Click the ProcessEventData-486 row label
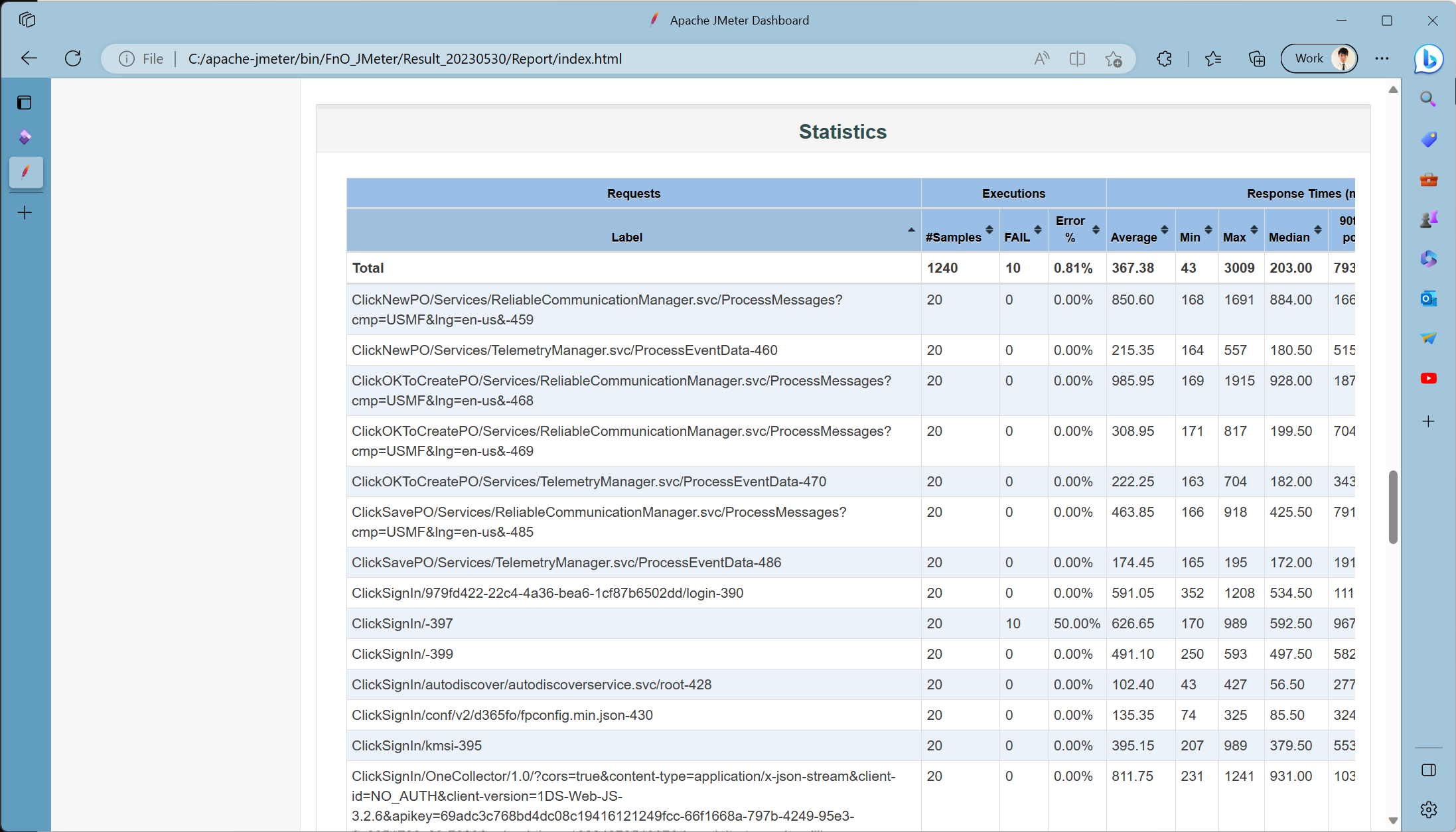The height and width of the screenshot is (832, 1456). pyautogui.click(x=566, y=563)
